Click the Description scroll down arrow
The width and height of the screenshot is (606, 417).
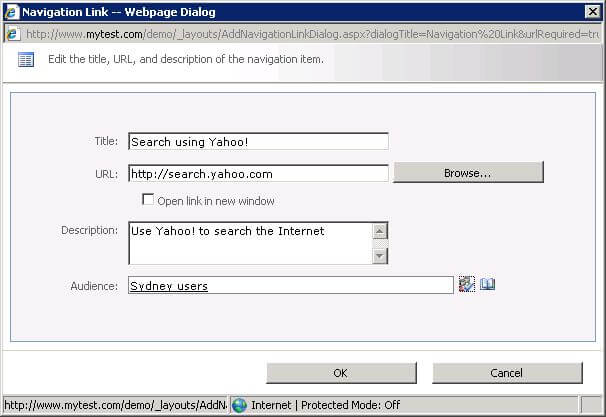point(380,256)
